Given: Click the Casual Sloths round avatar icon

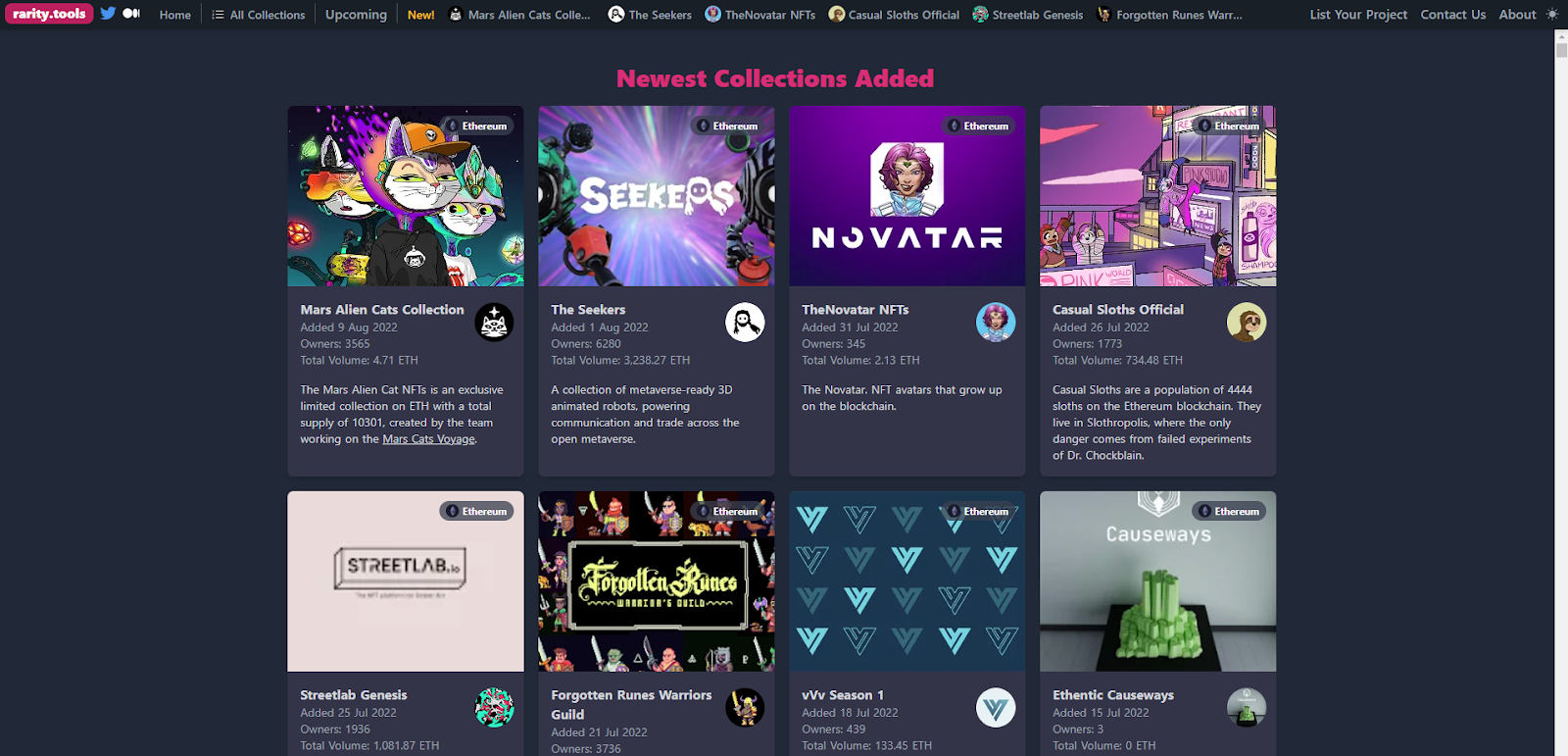Looking at the screenshot, I should pyautogui.click(x=1247, y=322).
